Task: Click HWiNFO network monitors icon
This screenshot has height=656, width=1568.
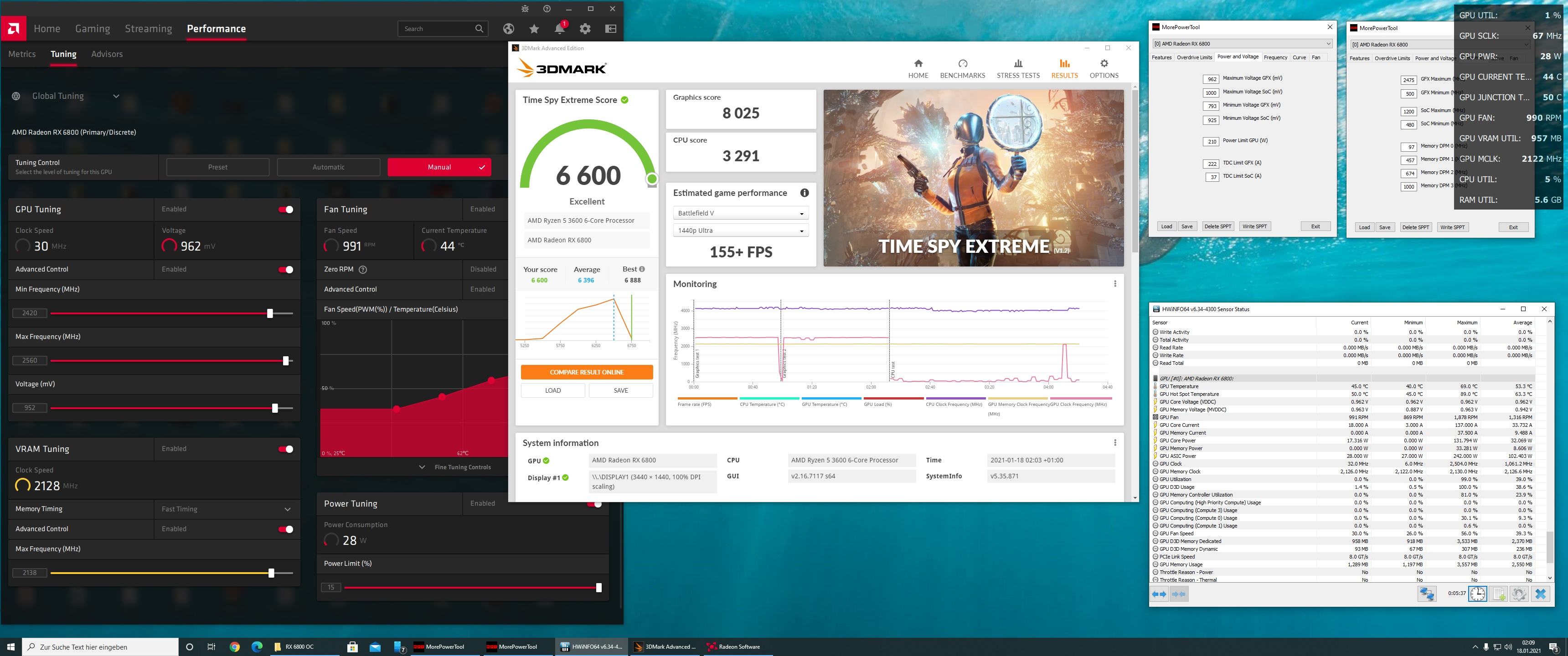Action: point(1426,594)
